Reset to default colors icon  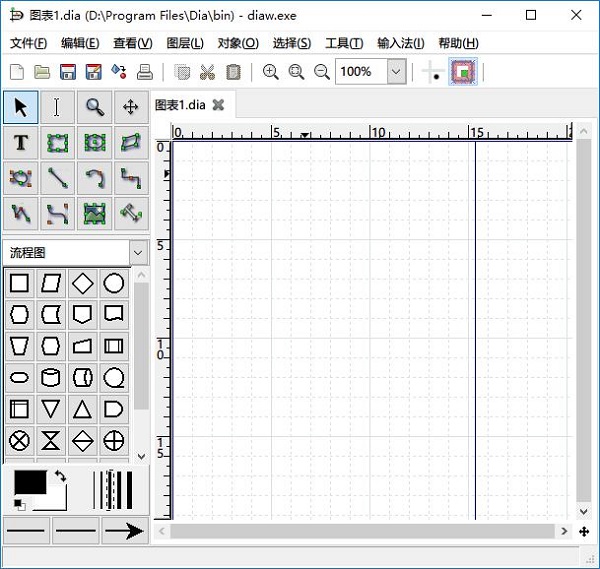point(20,505)
